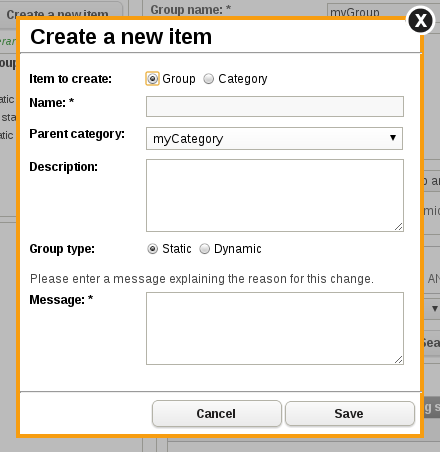The width and height of the screenshot is (440, 452).
Task: Select the Group radio button
Action: tap(152, 79)
